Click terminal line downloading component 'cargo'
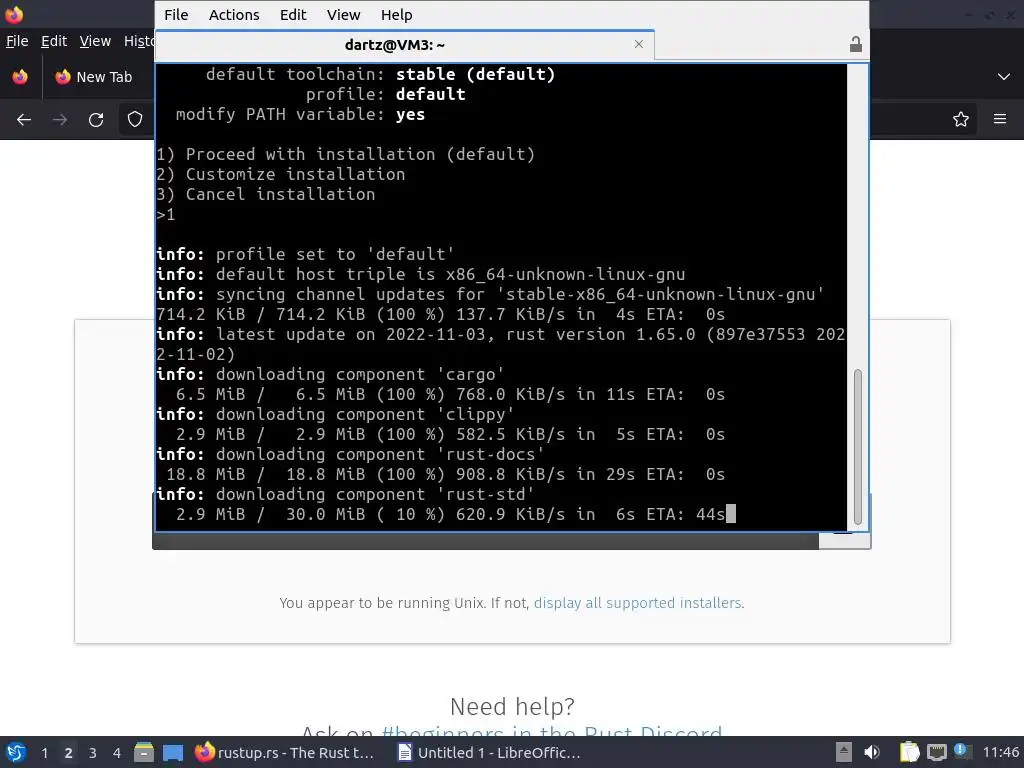The width and height of the screenshot is (1024, 768). [x=330, y=374]
